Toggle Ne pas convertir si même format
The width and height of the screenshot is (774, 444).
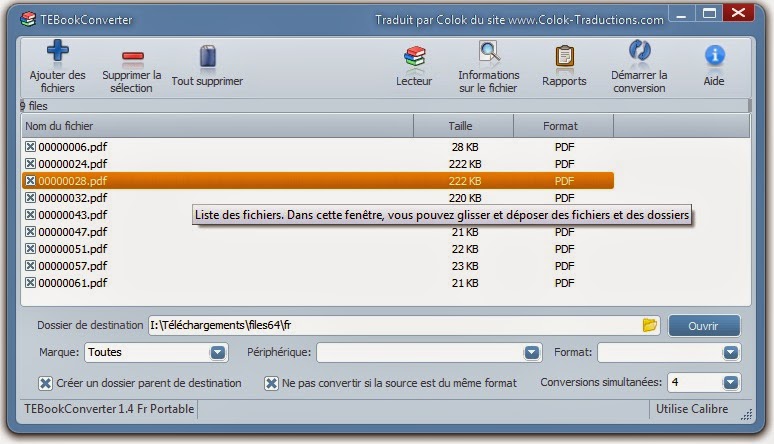coord(271,383)
